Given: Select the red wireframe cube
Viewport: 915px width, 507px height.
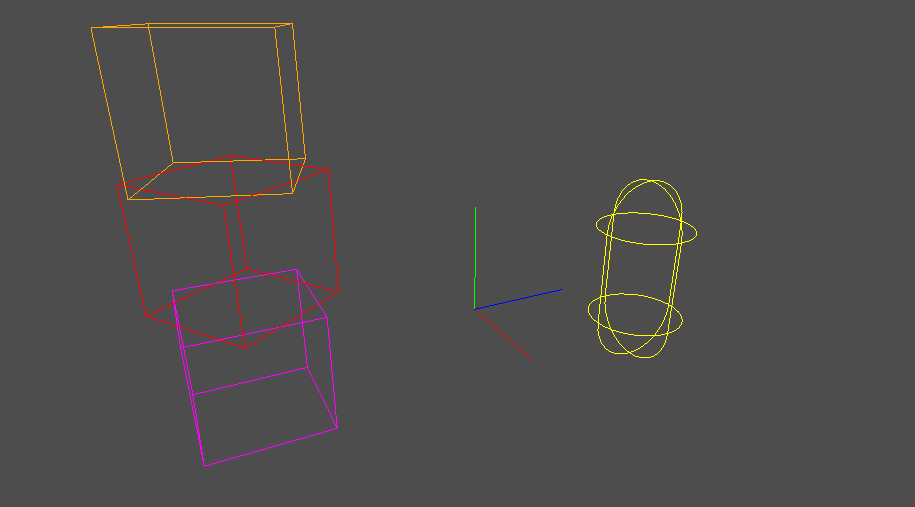Looking at the screenshot, I should (228, 252).
